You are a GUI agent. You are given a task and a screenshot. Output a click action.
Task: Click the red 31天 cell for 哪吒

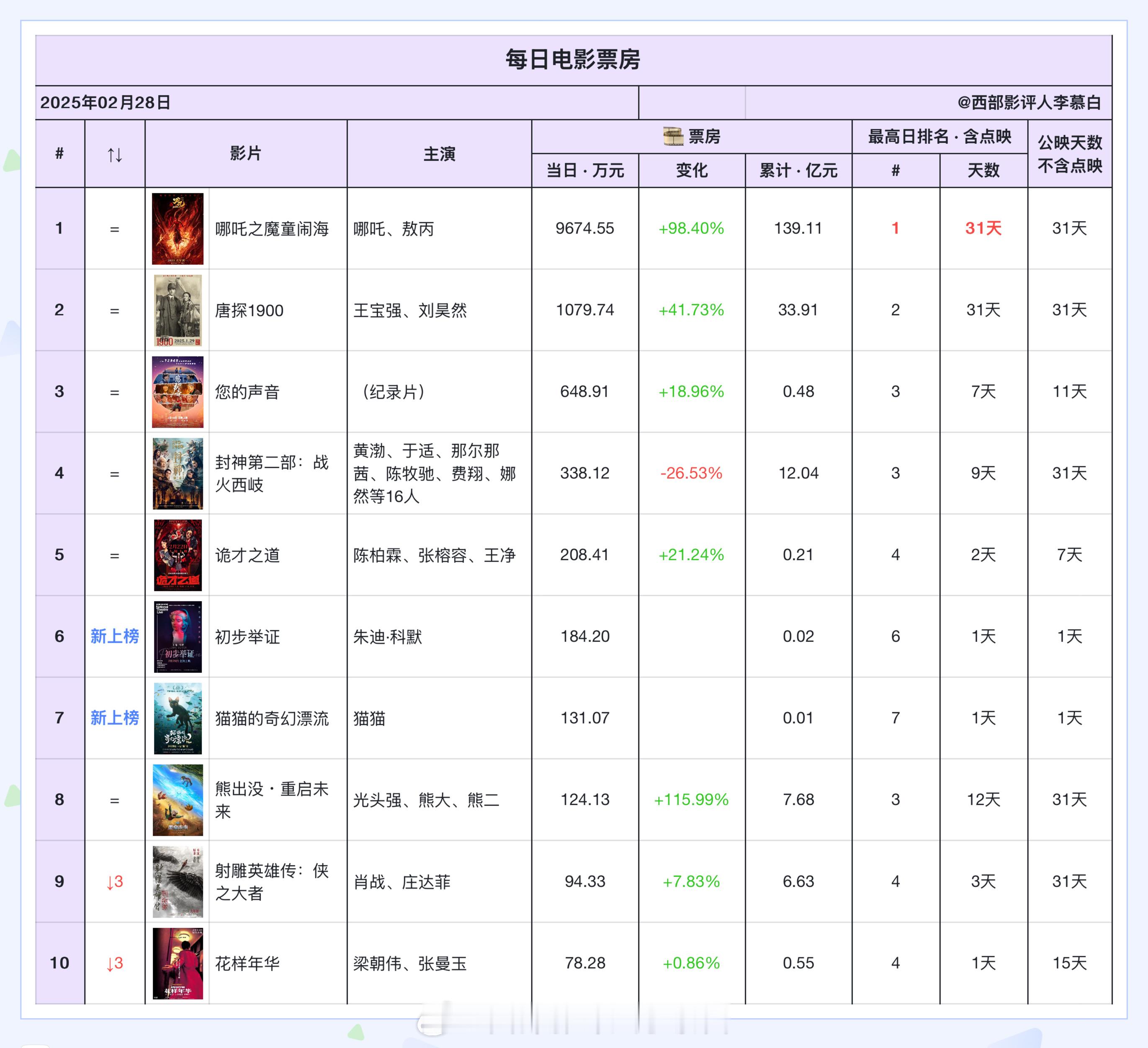pos(983,228)
